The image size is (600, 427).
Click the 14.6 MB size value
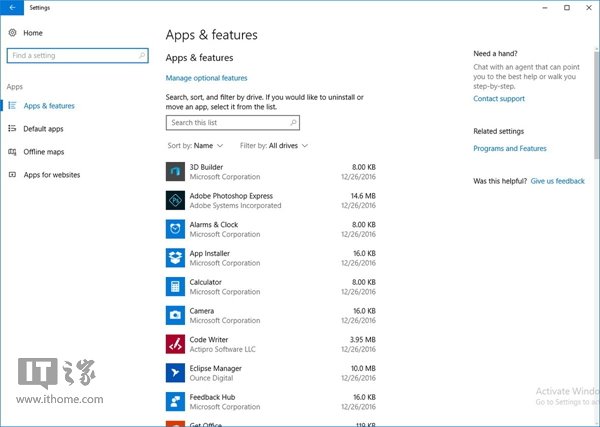click(363, 196)
